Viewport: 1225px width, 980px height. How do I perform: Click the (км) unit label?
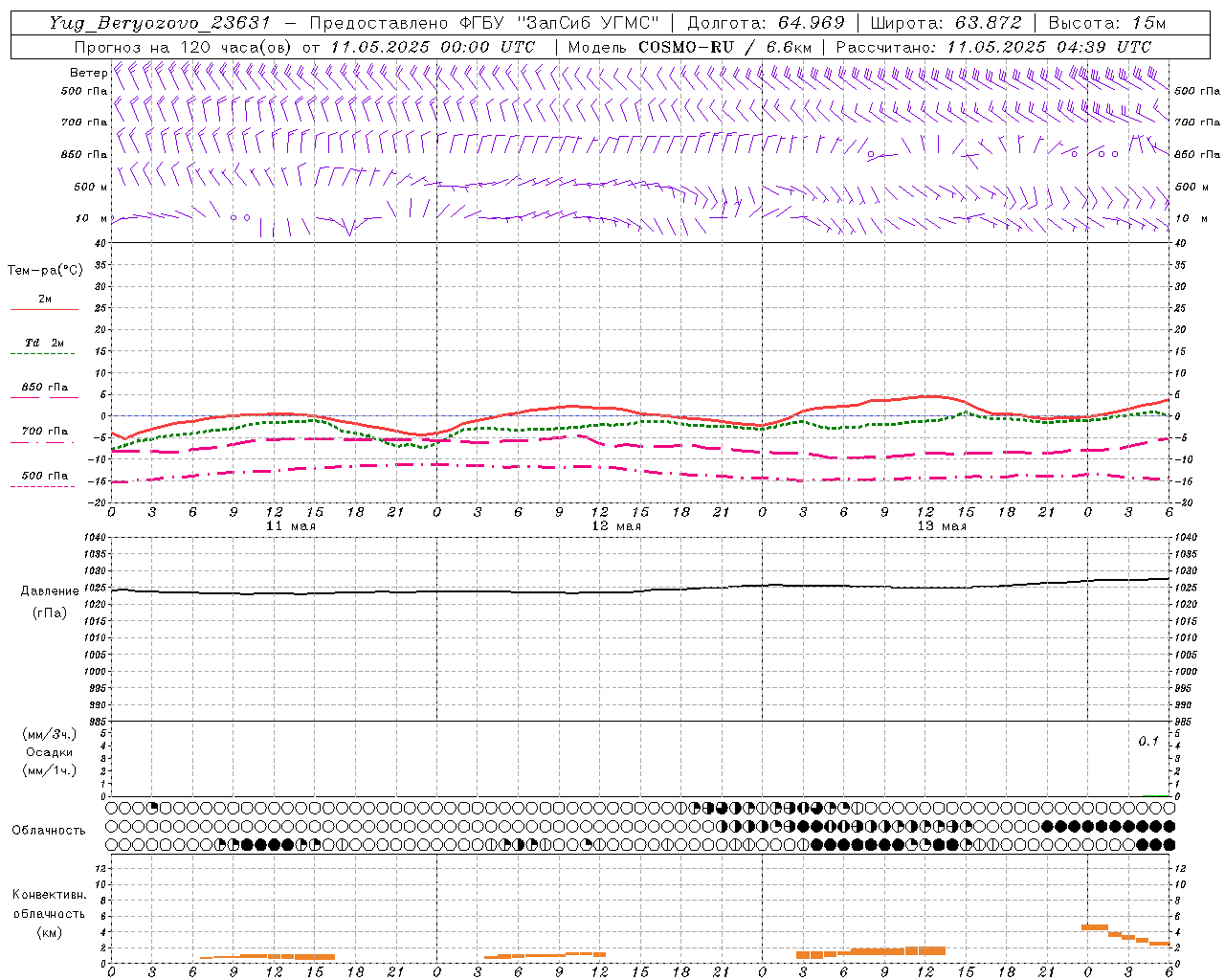pyautogui.click(x=49, y=932)
